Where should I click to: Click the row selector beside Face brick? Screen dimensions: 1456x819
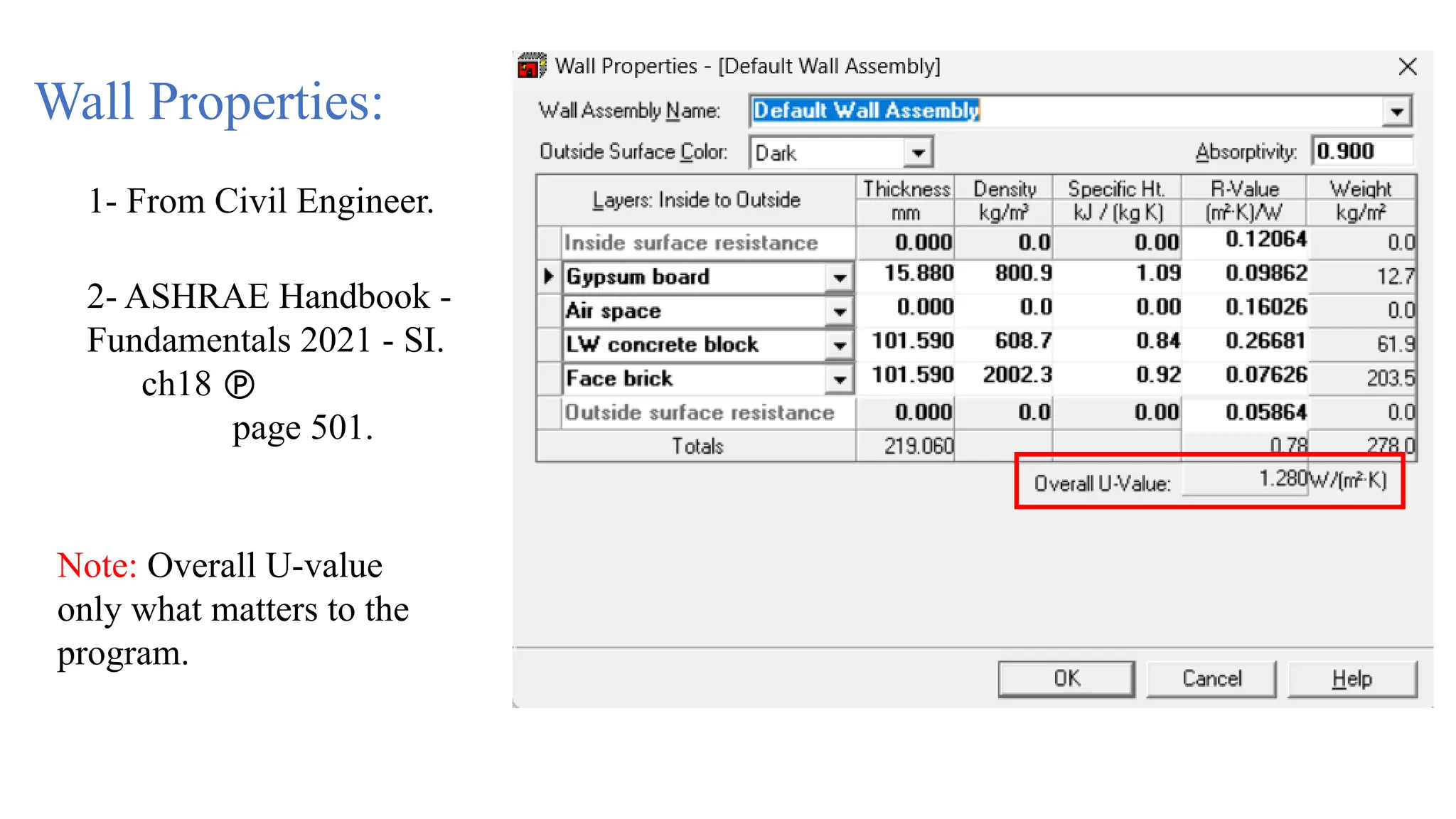[549, 378]
